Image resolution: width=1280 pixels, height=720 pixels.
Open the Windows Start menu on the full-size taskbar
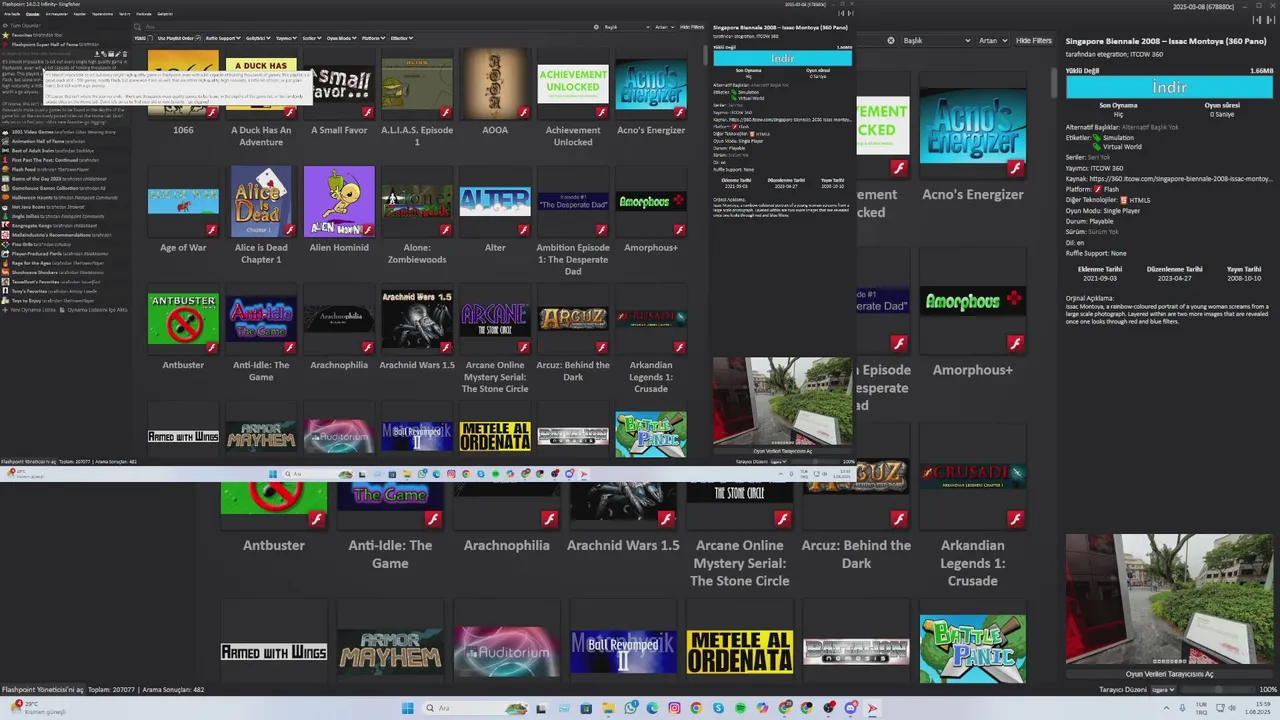[407, 708]
